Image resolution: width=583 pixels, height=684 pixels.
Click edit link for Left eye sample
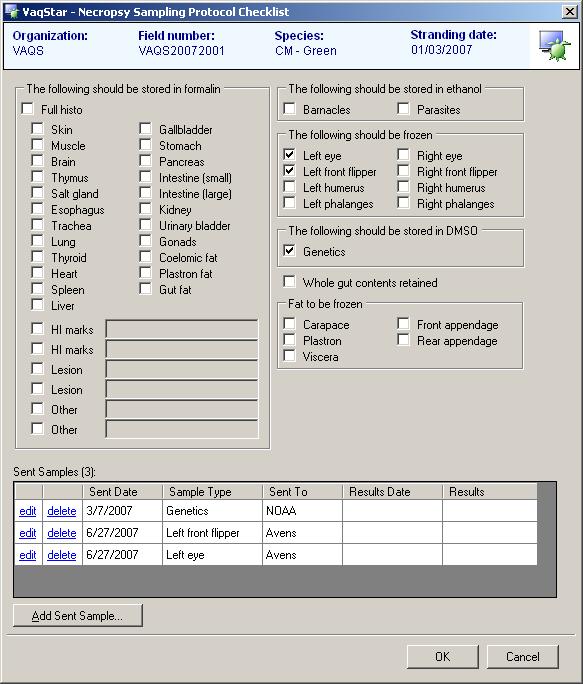(x=27, y=555)
